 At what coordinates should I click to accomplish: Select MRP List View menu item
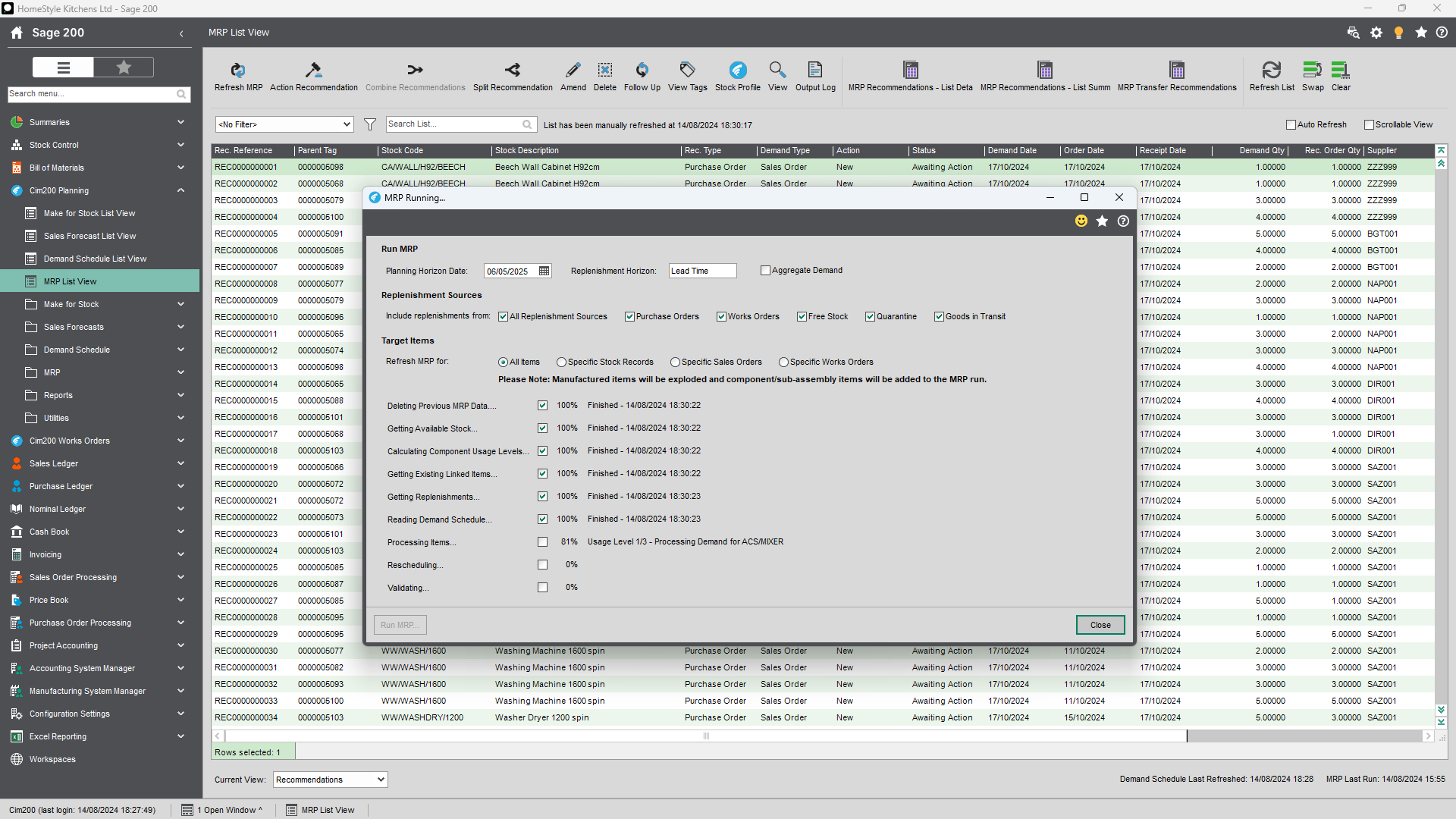pos(99,281)
